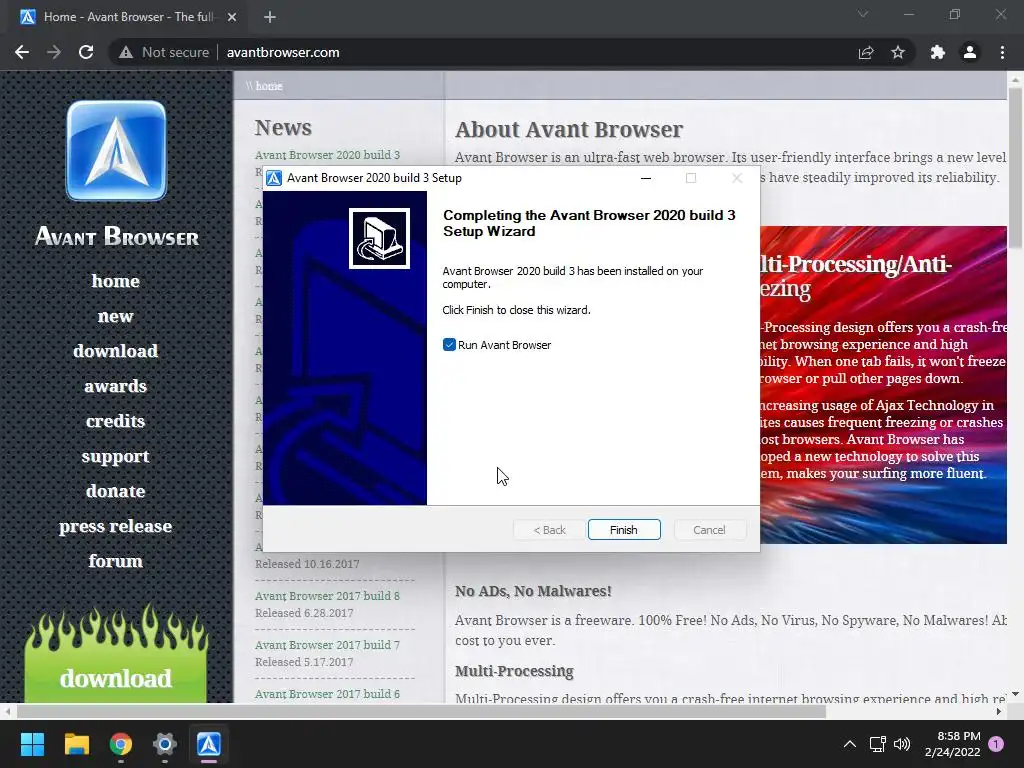Open the awards sidebar link

[x=116, y=386]
